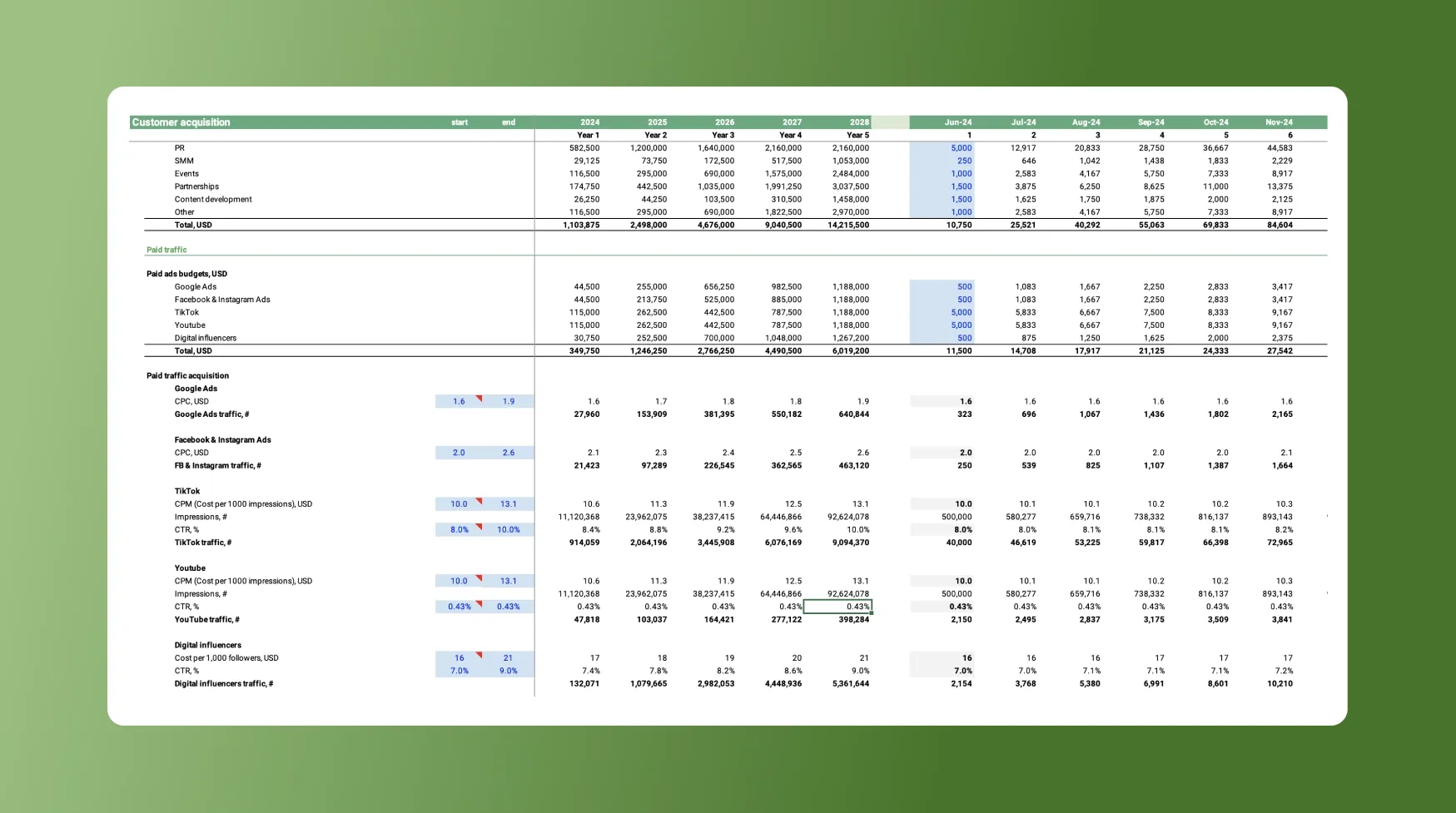Image resolution: width=1456 pixels, height=813 pixels.
Task: Select Facebook & Instagram Ads CPC end value 2.6
Action: [508, 453]
